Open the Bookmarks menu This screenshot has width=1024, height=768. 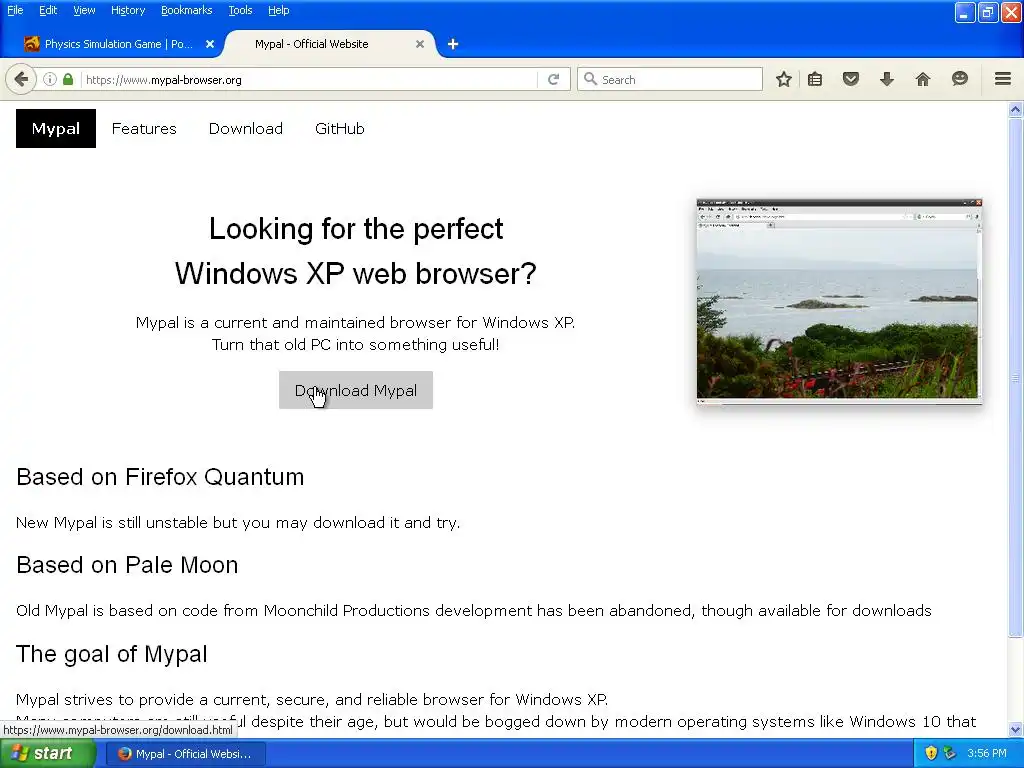[187, 10]
